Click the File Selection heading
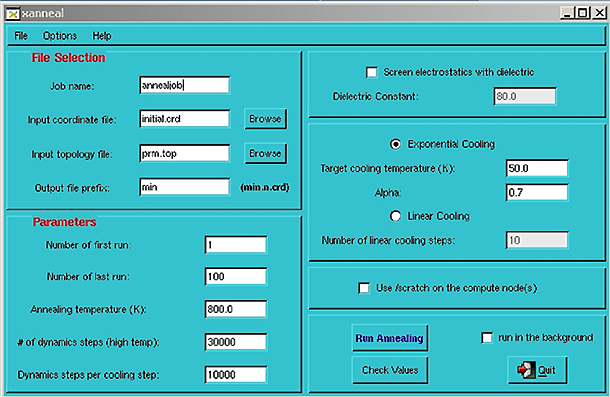The height and width of the screenshot is (397, 610). 68,58
